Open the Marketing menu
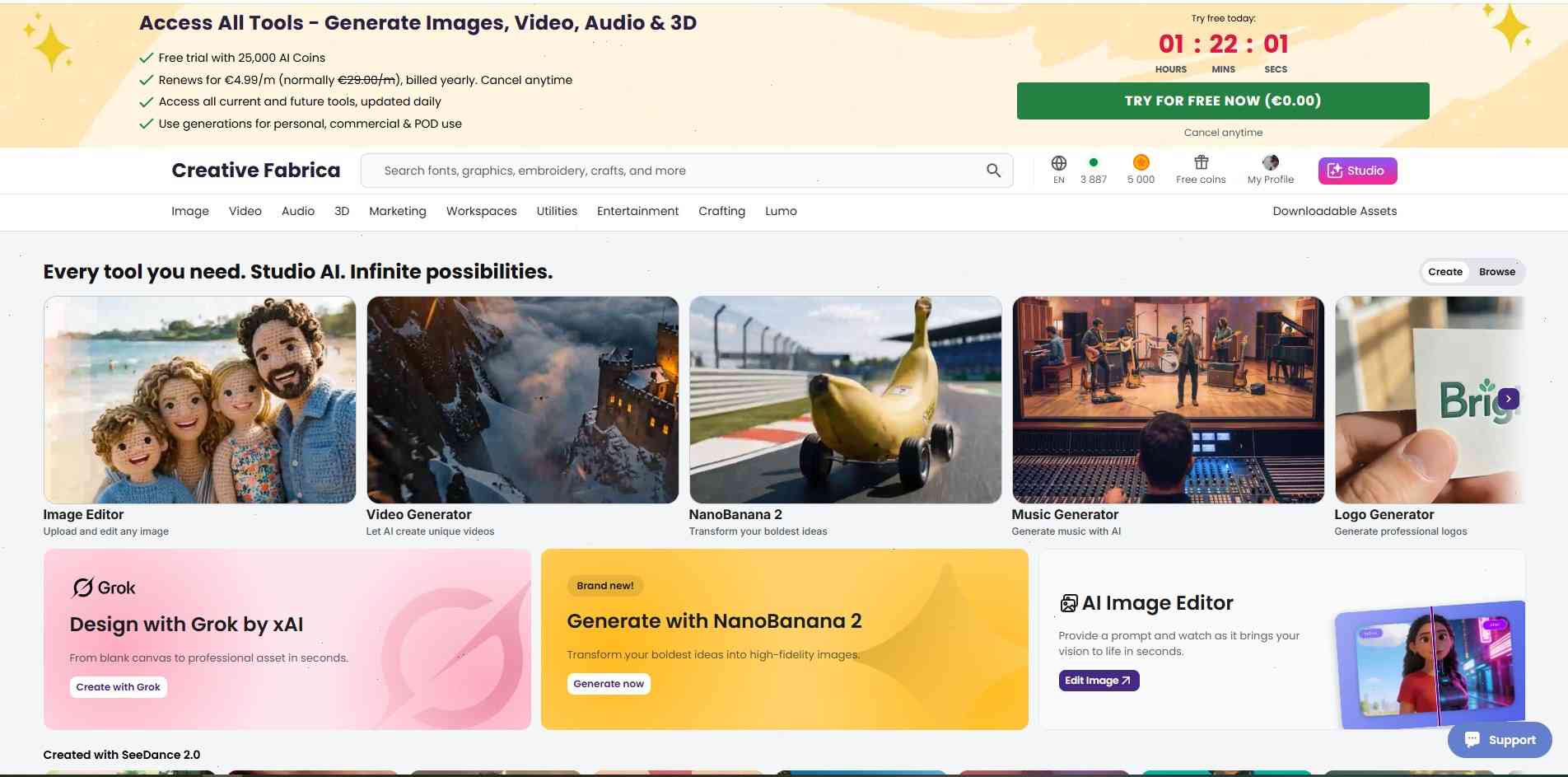The image size is (1568, 777). click(398, 211)
